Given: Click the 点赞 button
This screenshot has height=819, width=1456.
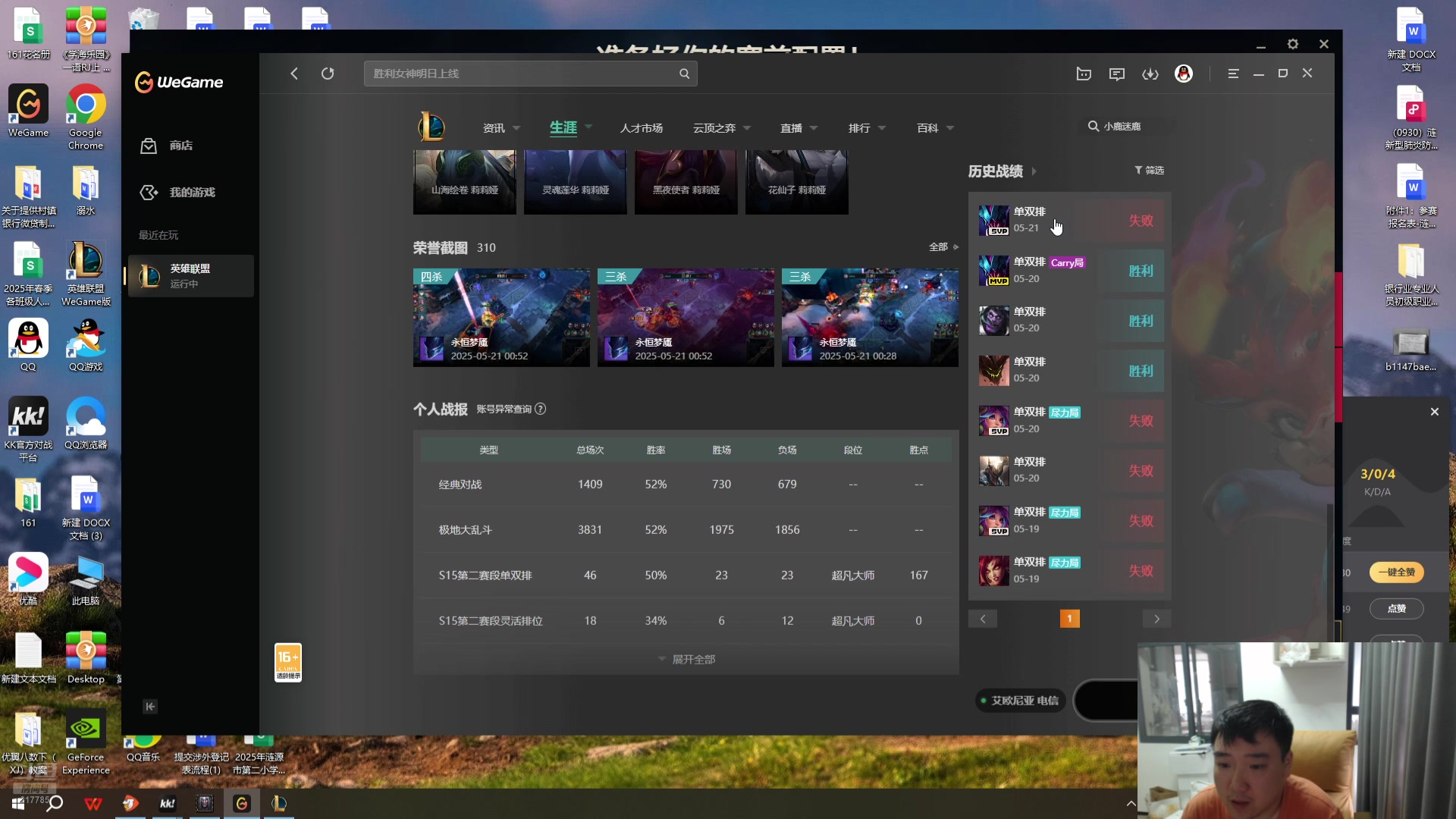Looking at the screenshot, I should 1396,609.
